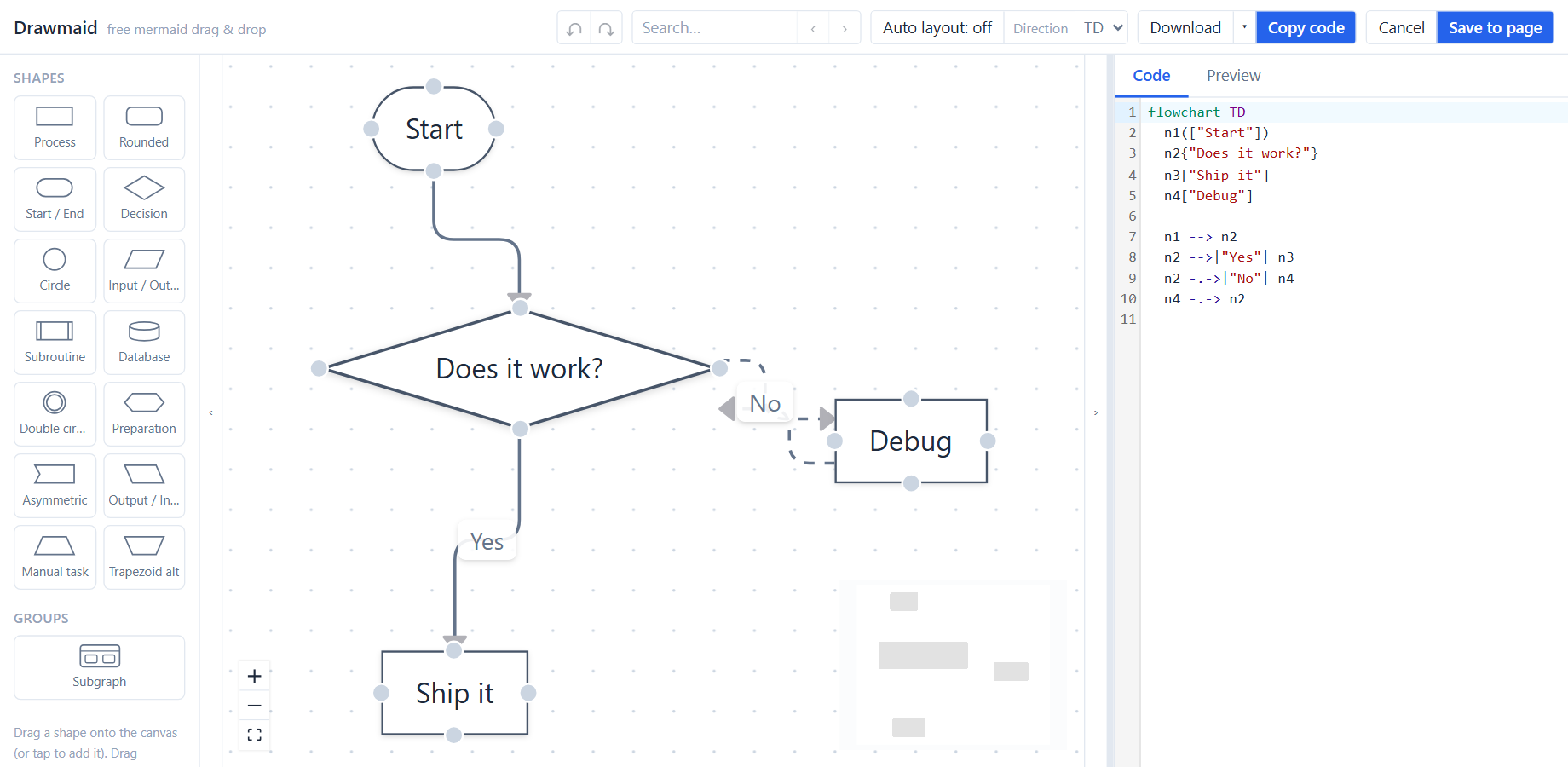Screen dimensions: 1568x767
Task: Choose the Decision diamond shape
Action: 144,199
